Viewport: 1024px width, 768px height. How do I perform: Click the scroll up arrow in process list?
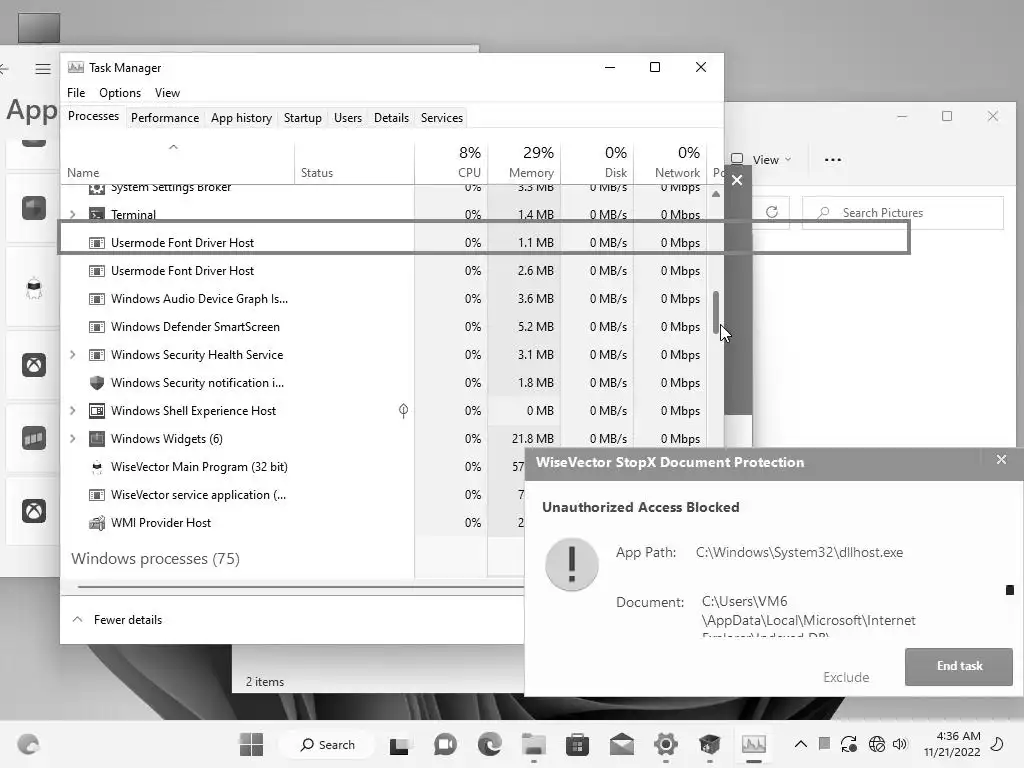tap(716, 194)
